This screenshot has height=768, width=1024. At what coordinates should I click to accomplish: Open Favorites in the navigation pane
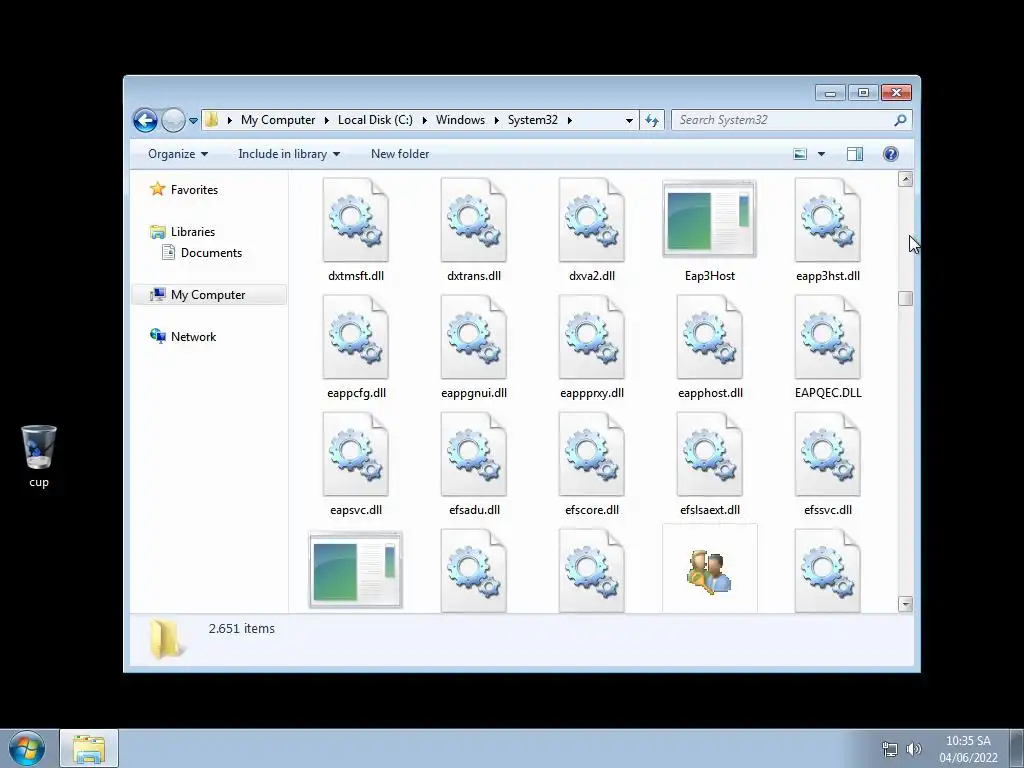tap(194, 190)
